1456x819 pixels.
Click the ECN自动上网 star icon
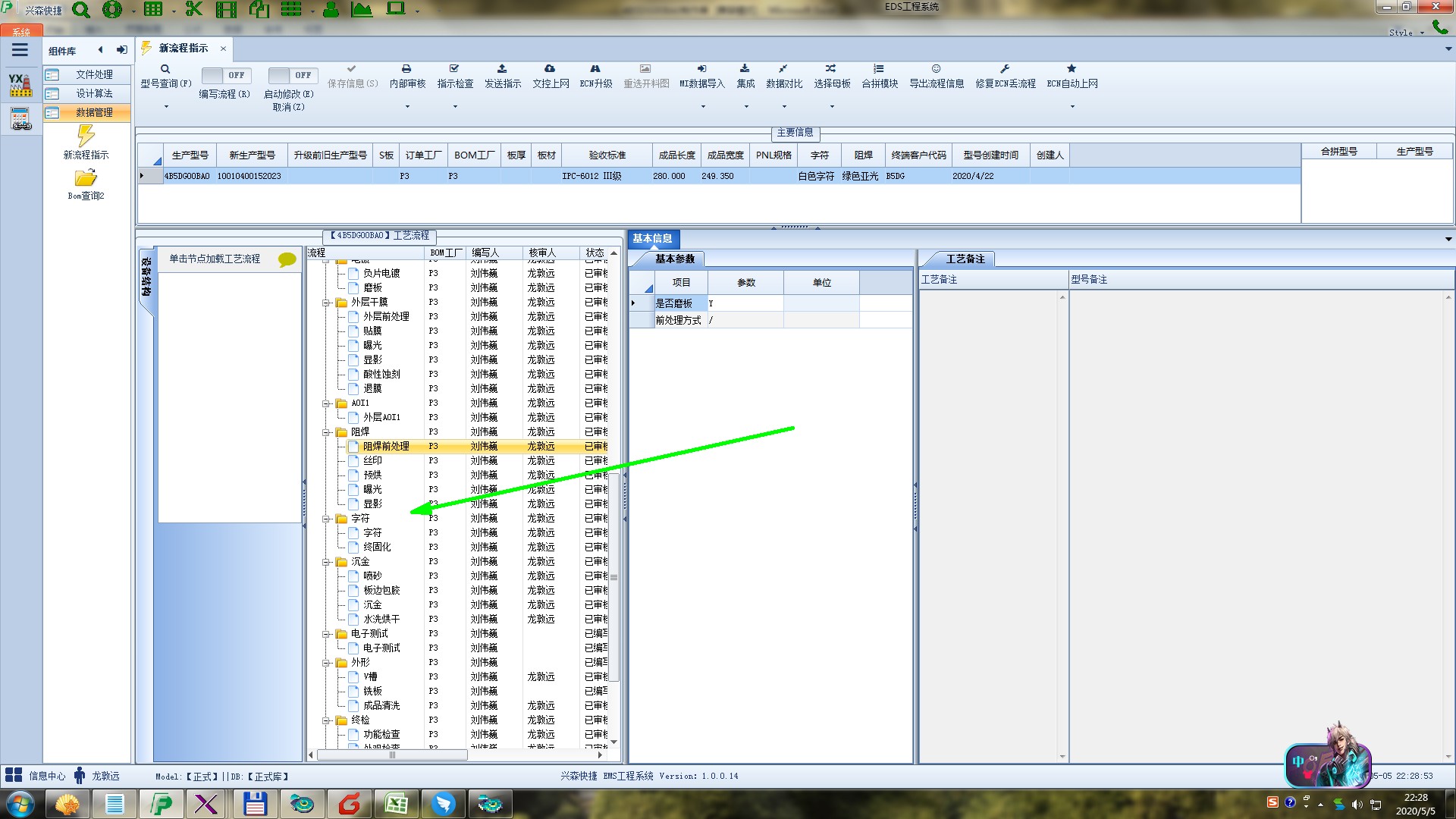coord(1072,69)
